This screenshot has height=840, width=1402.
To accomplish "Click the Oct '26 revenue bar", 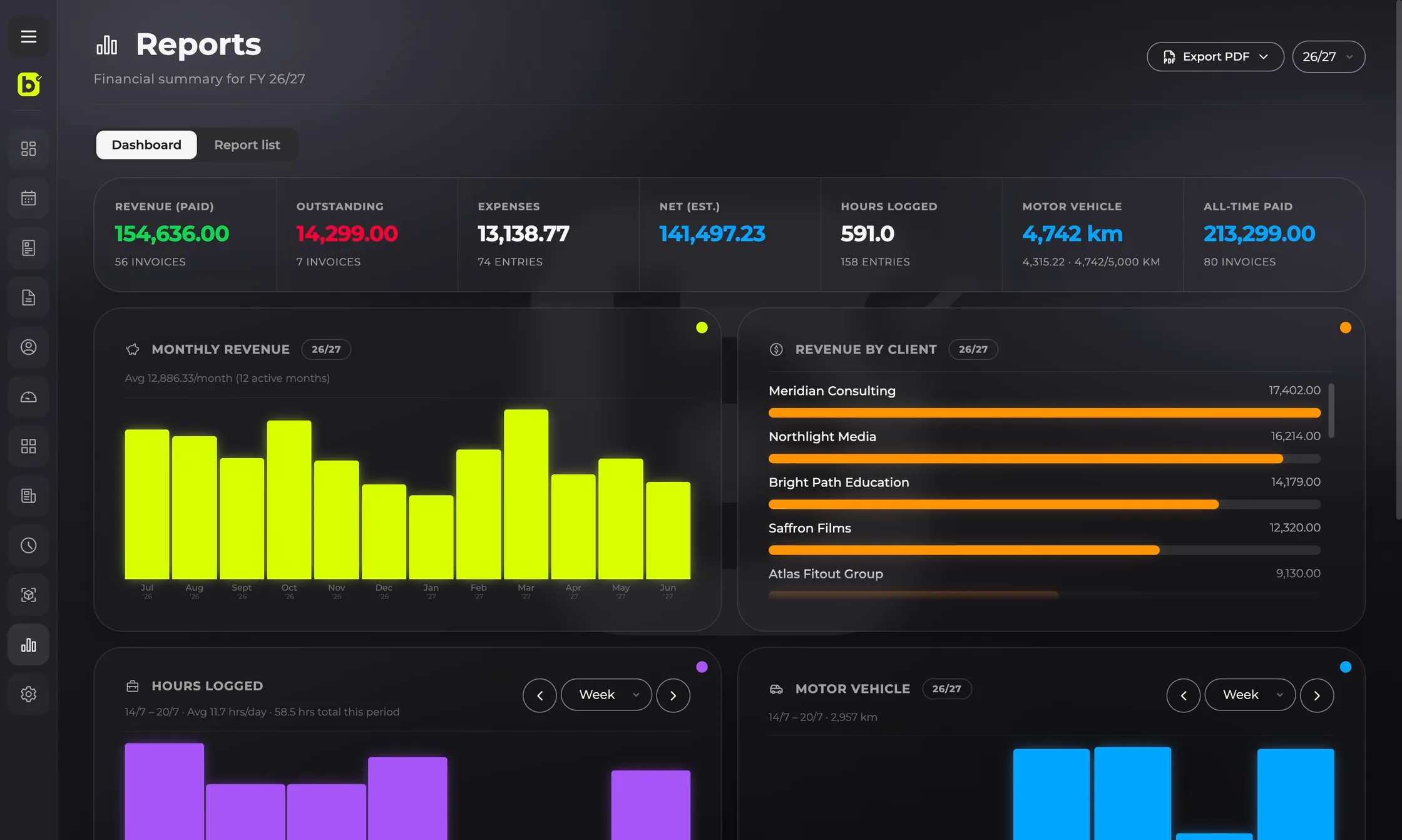I will pos(289,499).
